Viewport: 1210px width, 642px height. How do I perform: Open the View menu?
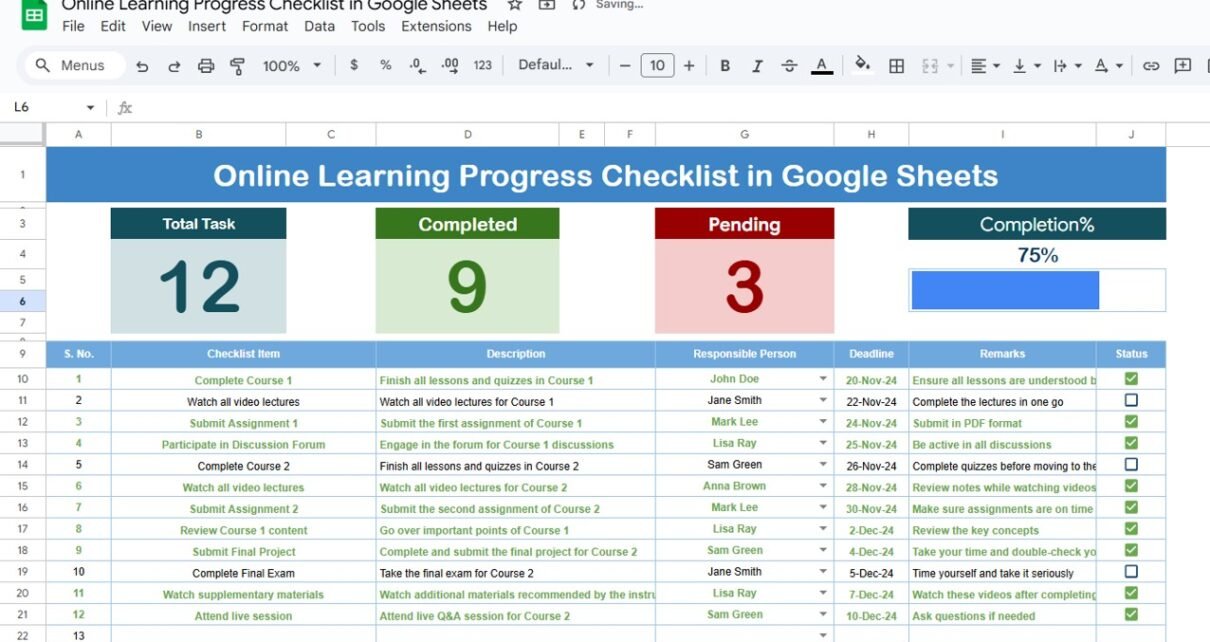157,26
